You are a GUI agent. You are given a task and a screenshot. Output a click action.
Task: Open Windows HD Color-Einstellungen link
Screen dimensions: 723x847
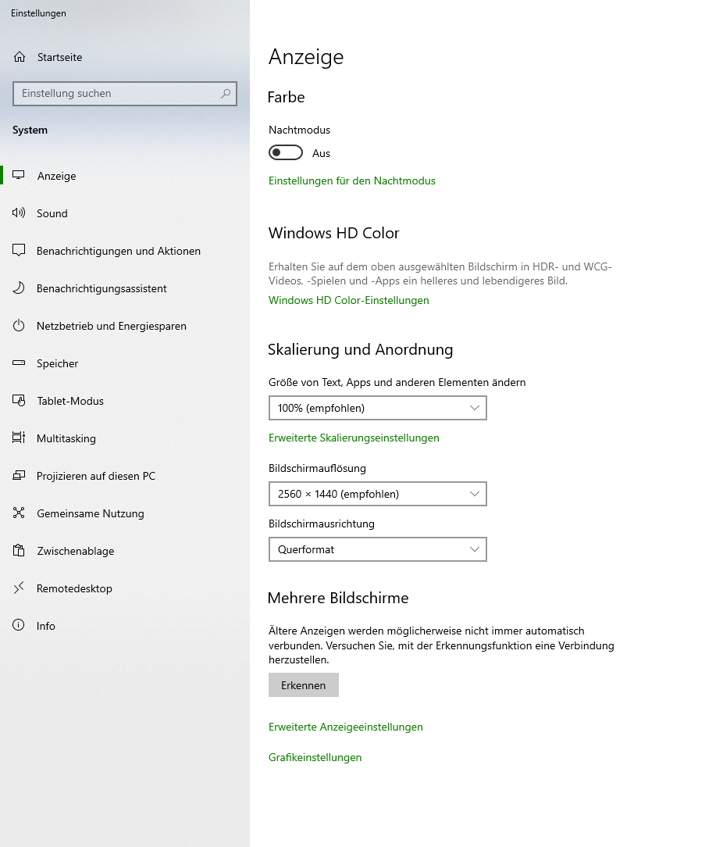(349, 300)
